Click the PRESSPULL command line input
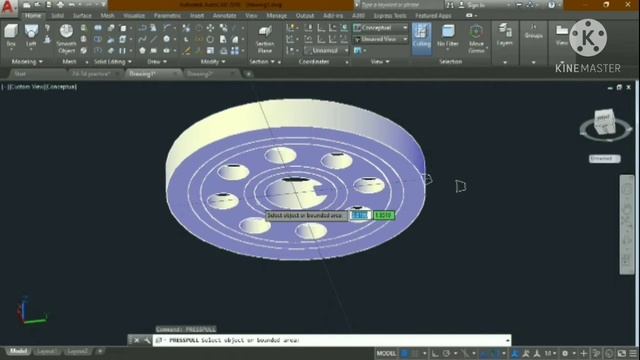The image size is (640, 360). coord(331,340)
